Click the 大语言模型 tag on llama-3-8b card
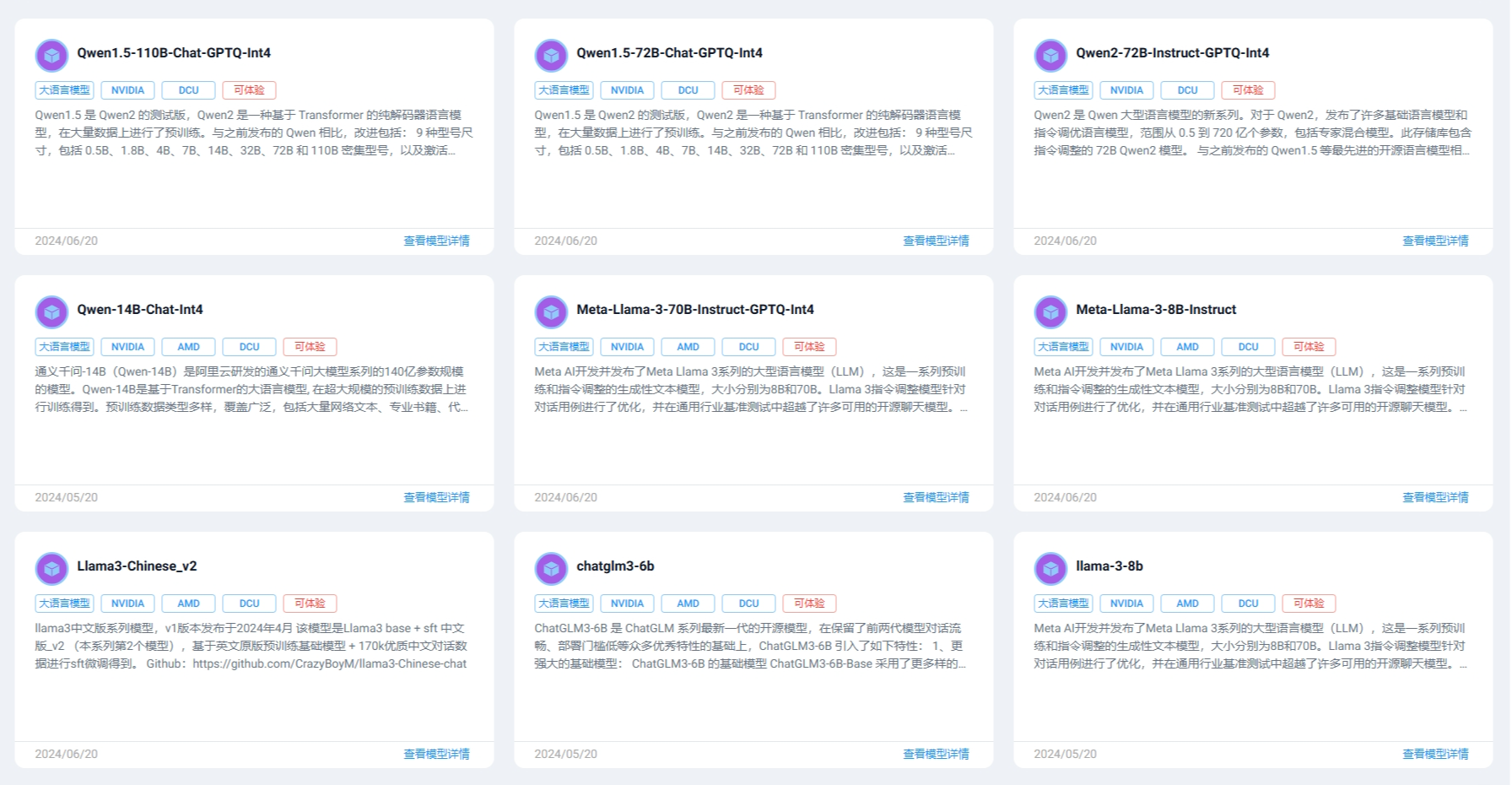The image size is (1512, 785). 1063,604
